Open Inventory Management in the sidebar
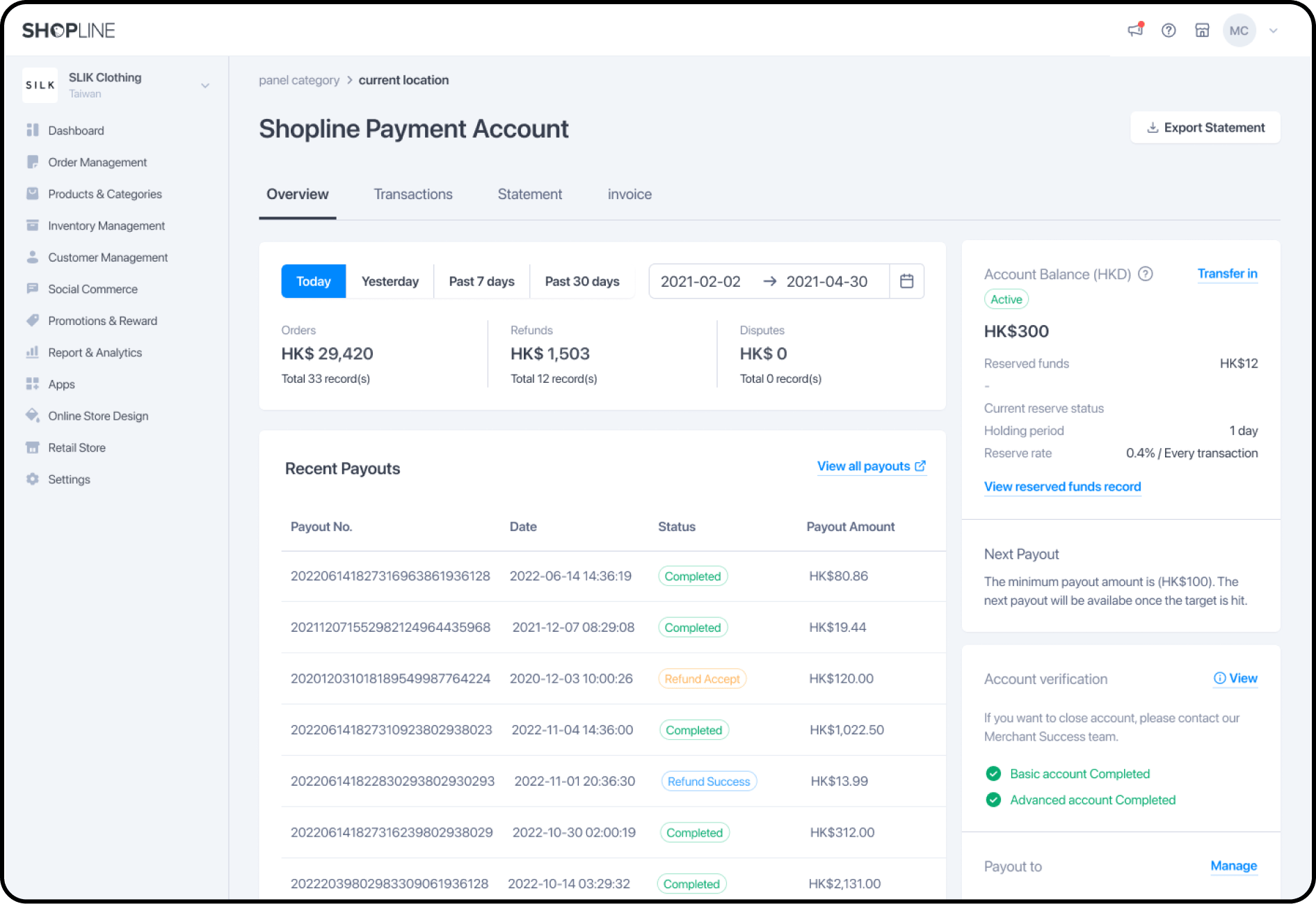The height and width of the screenshot is (904, 1316). click(106, 225)
